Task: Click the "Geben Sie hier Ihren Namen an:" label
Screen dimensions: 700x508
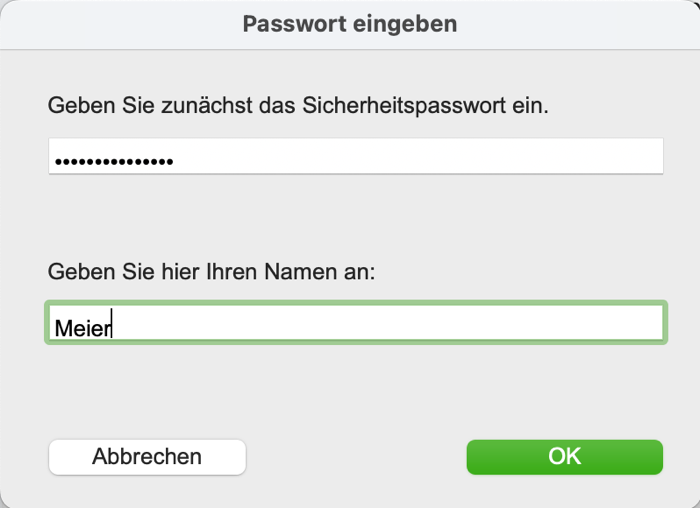Action: coord(211,271)
